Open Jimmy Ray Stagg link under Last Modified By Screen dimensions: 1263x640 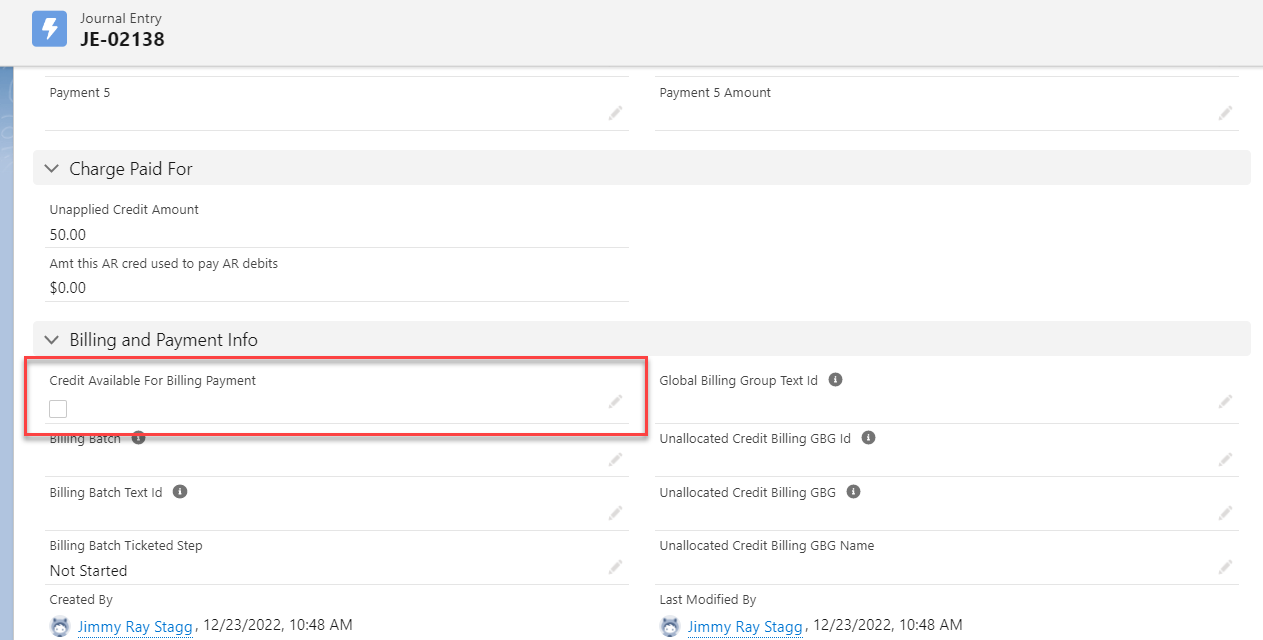coord(744,626)
